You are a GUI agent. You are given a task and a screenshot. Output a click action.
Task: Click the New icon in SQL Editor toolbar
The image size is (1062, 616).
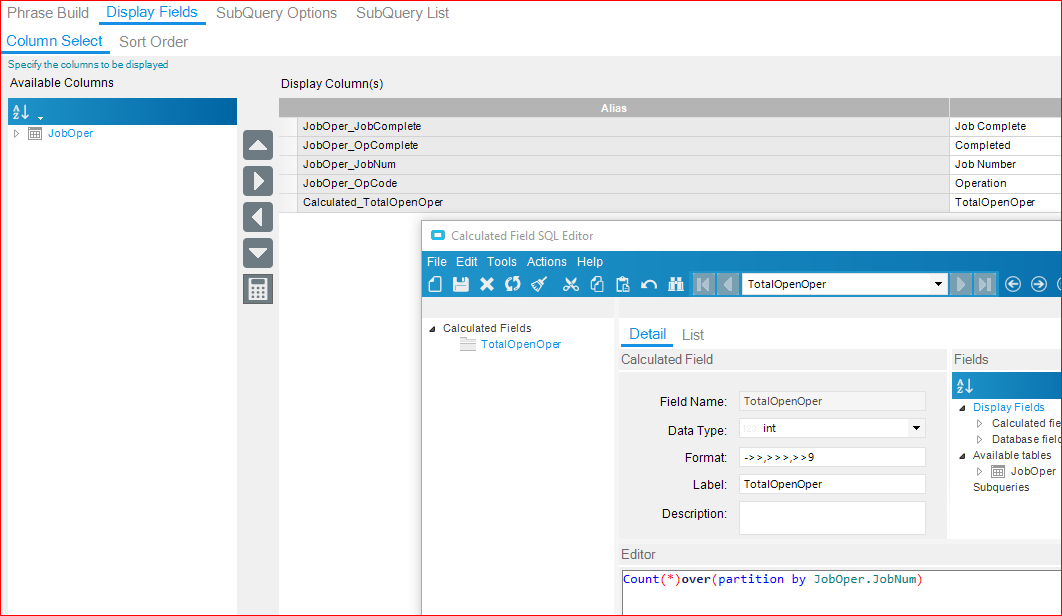(436, 284)
